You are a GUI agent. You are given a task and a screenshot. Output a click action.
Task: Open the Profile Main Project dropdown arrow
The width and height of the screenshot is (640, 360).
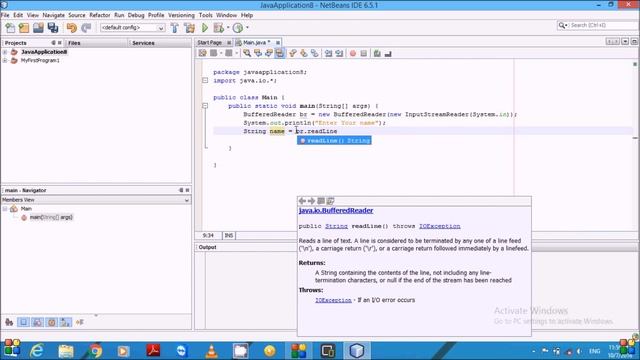coord(247,28)
